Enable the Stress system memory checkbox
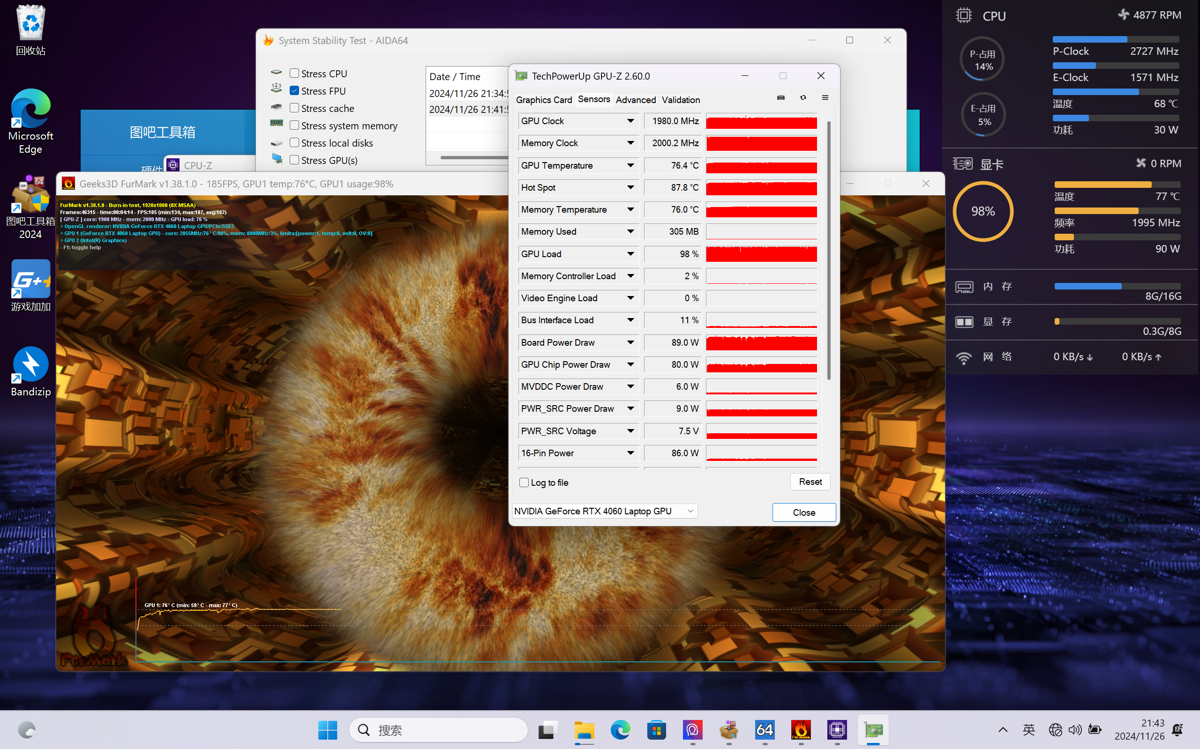Viewport: 1200px width, 749px height. 294,126
